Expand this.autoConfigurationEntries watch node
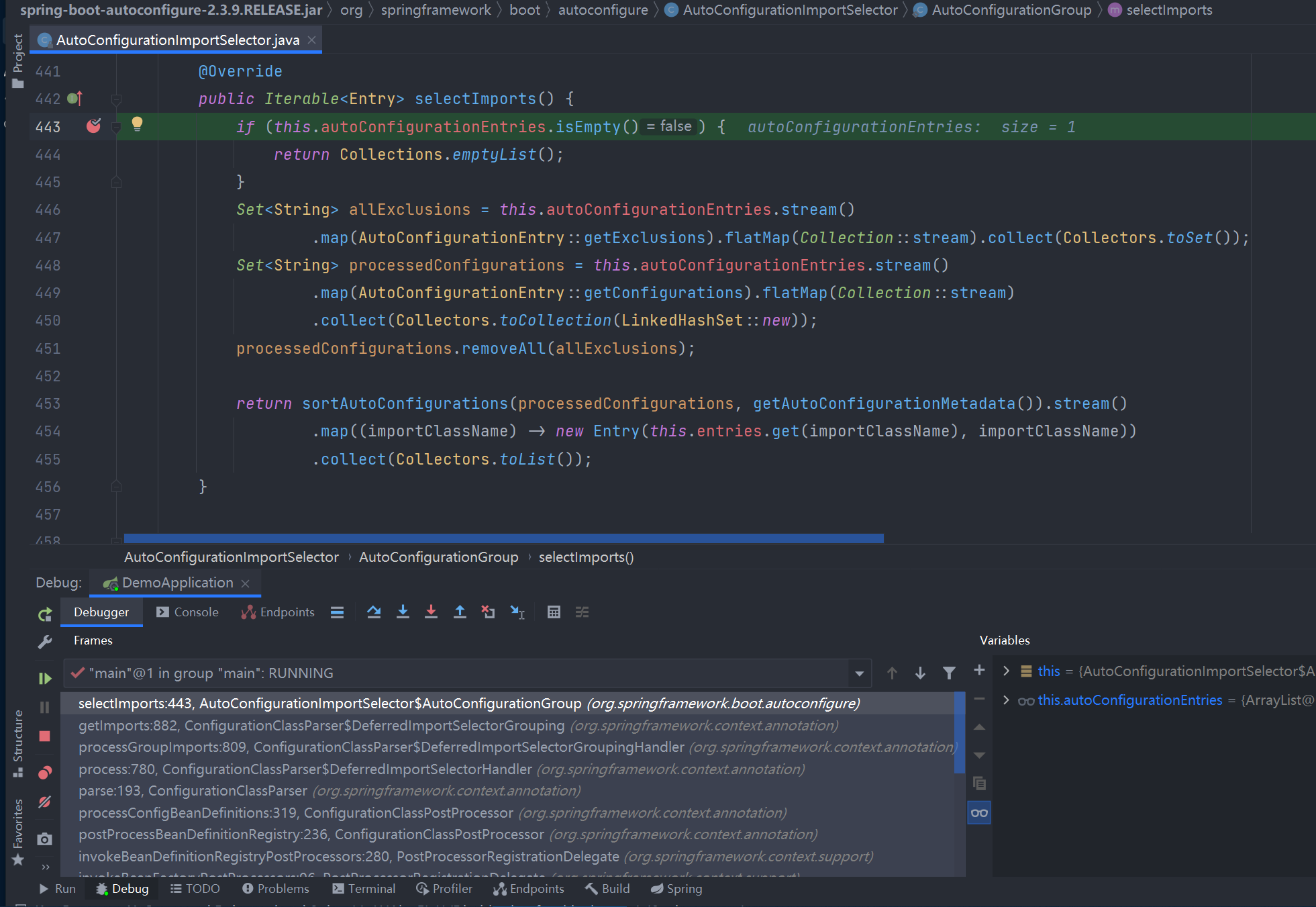This screenshot has height=907, width=1316. pos(1006,700)
